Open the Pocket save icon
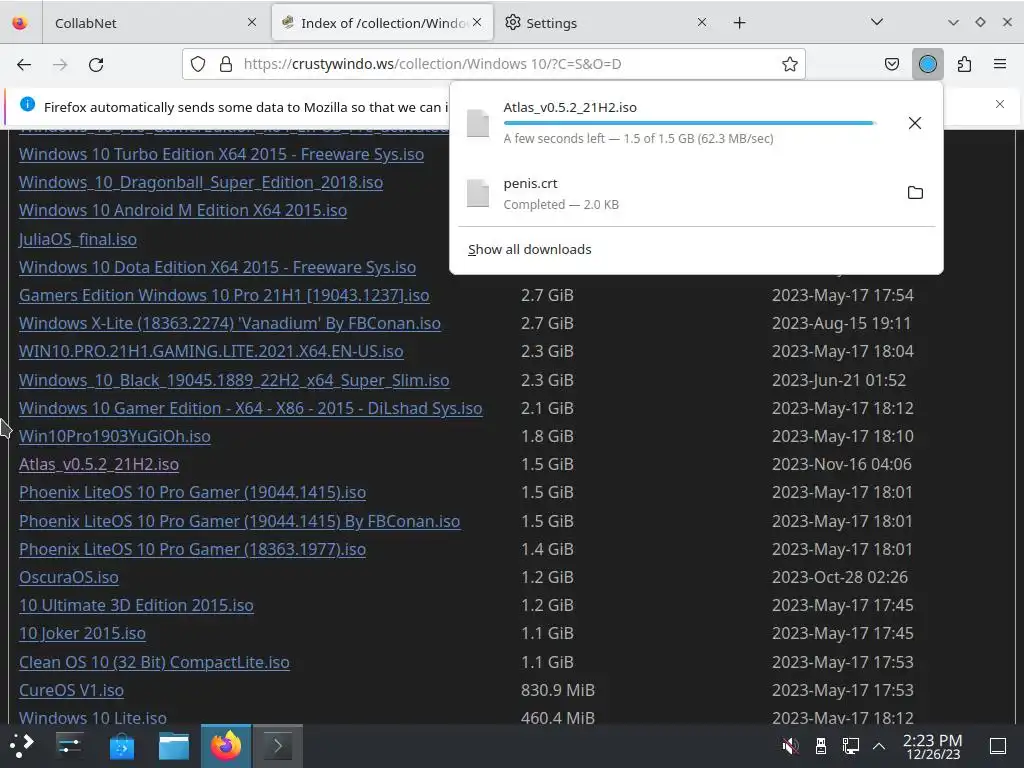Viewport: 1024px width, 768px height. click(x=891, y=64)
